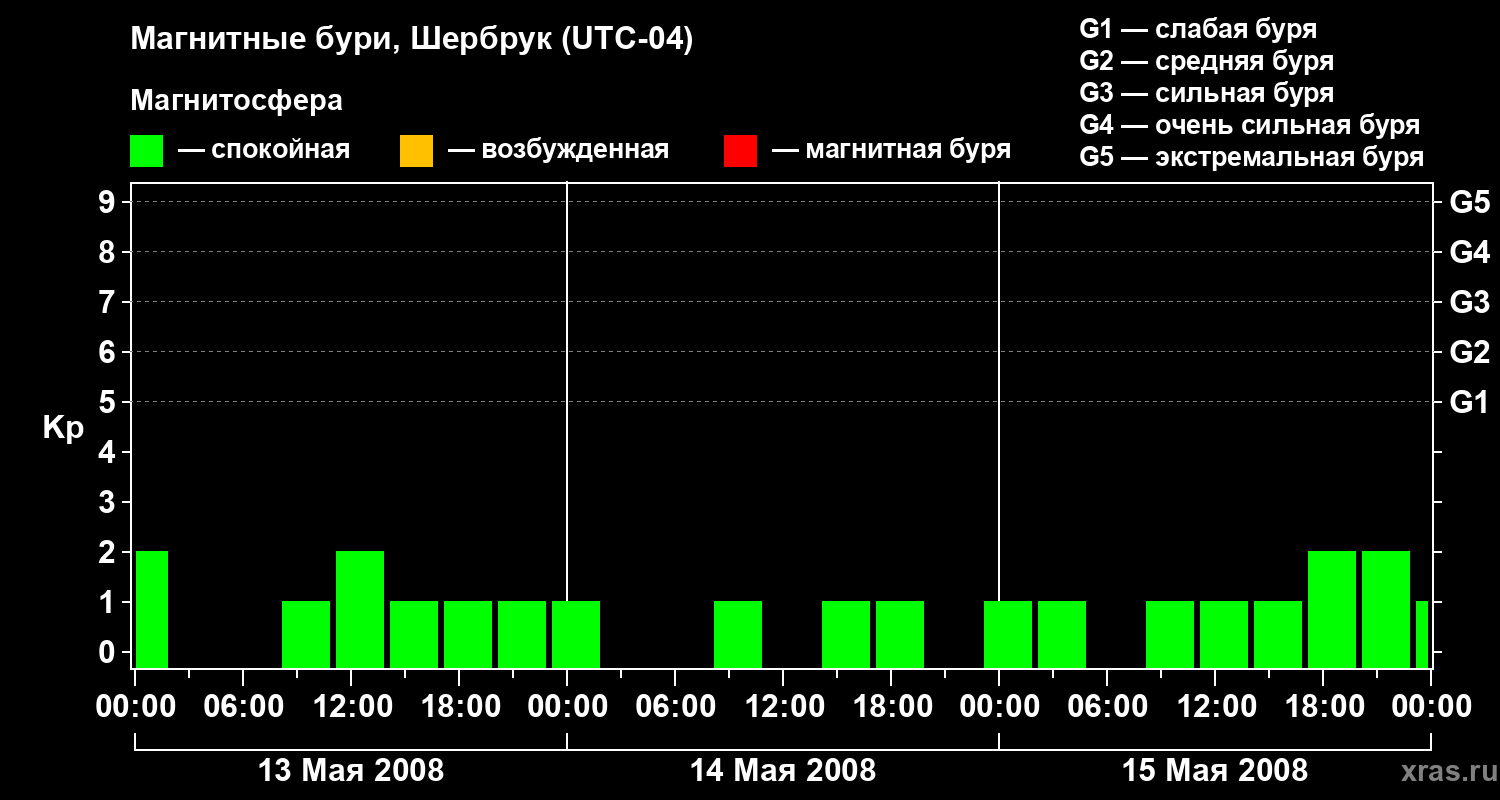Click the 'G2 — средняя буря' legend line
The height and width of the screenshot is (800, 1500).
click(x=1206, y=61)
